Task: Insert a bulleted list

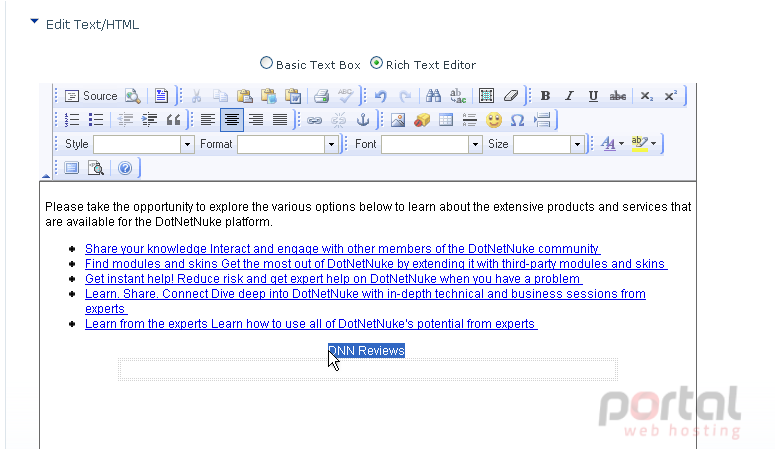Action: pyautogui.click(x=96, y=120)
